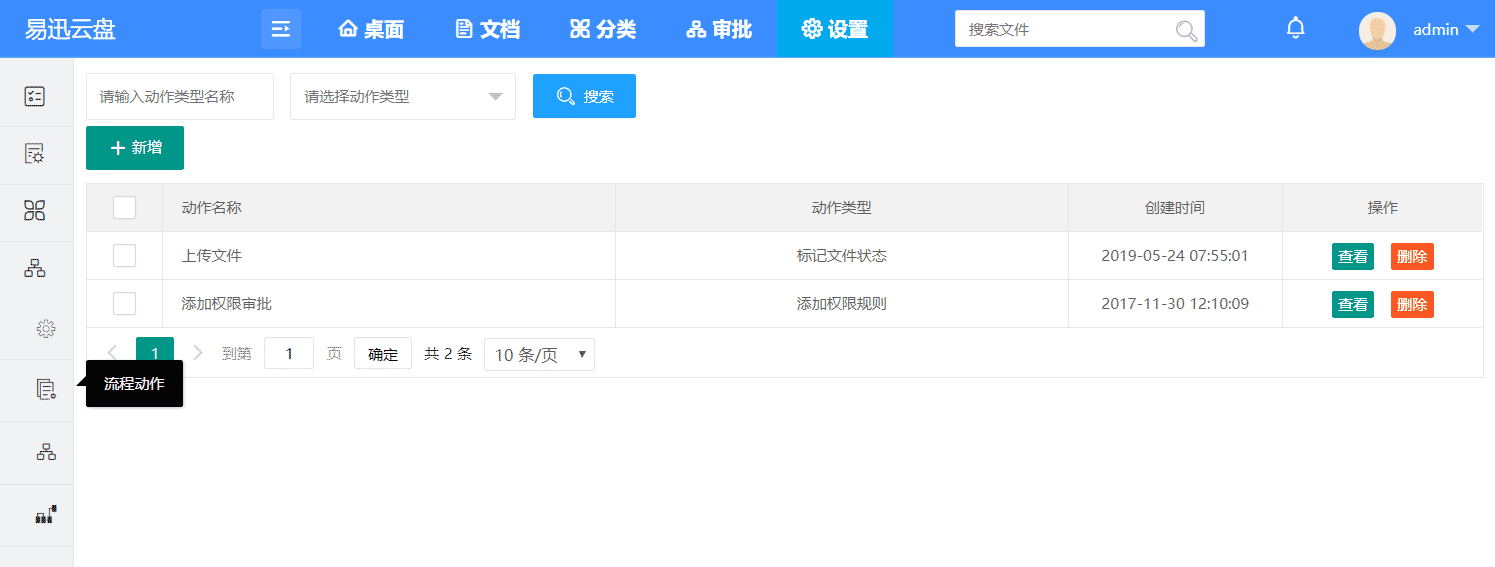Tick the checkbox for 添加权限审批 row
1495x567 pixels.
pyautogui.click(x=124, y=304)
